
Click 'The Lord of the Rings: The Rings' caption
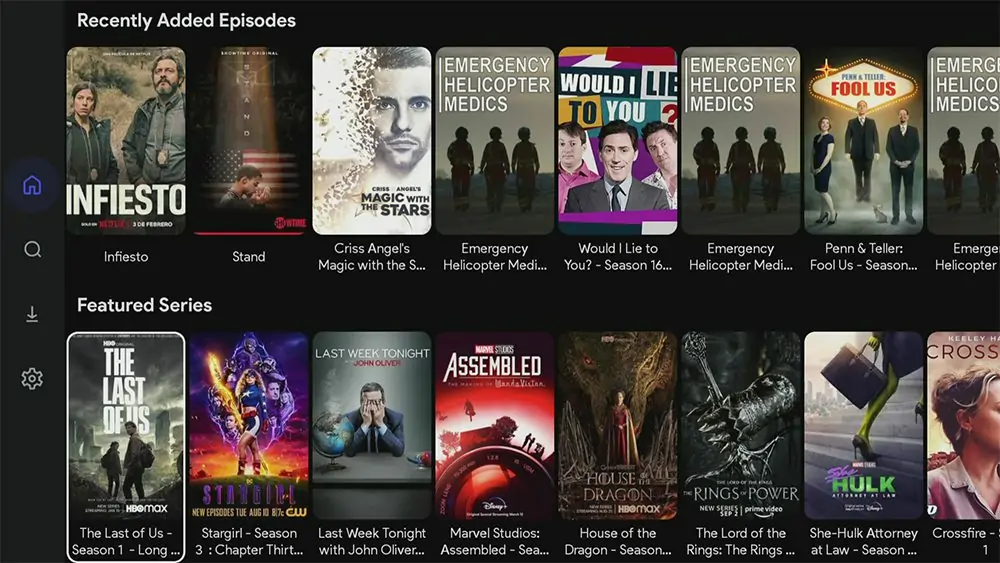coord(740,541)
